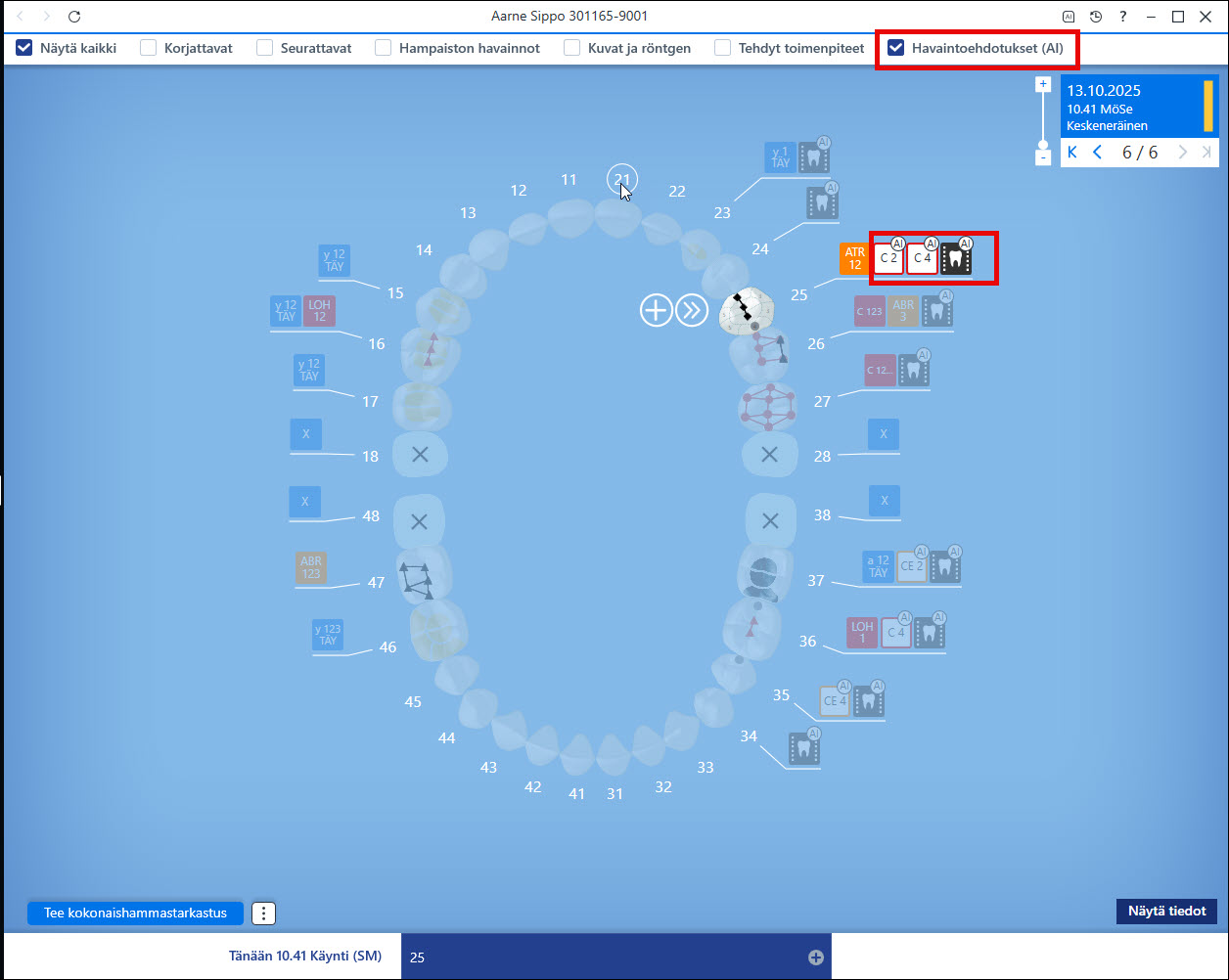Open the three-dot menu beside Tee kokonaishammastarkastus
The width and height of the screenshot is (1229, 980).
tap(263, 913)
